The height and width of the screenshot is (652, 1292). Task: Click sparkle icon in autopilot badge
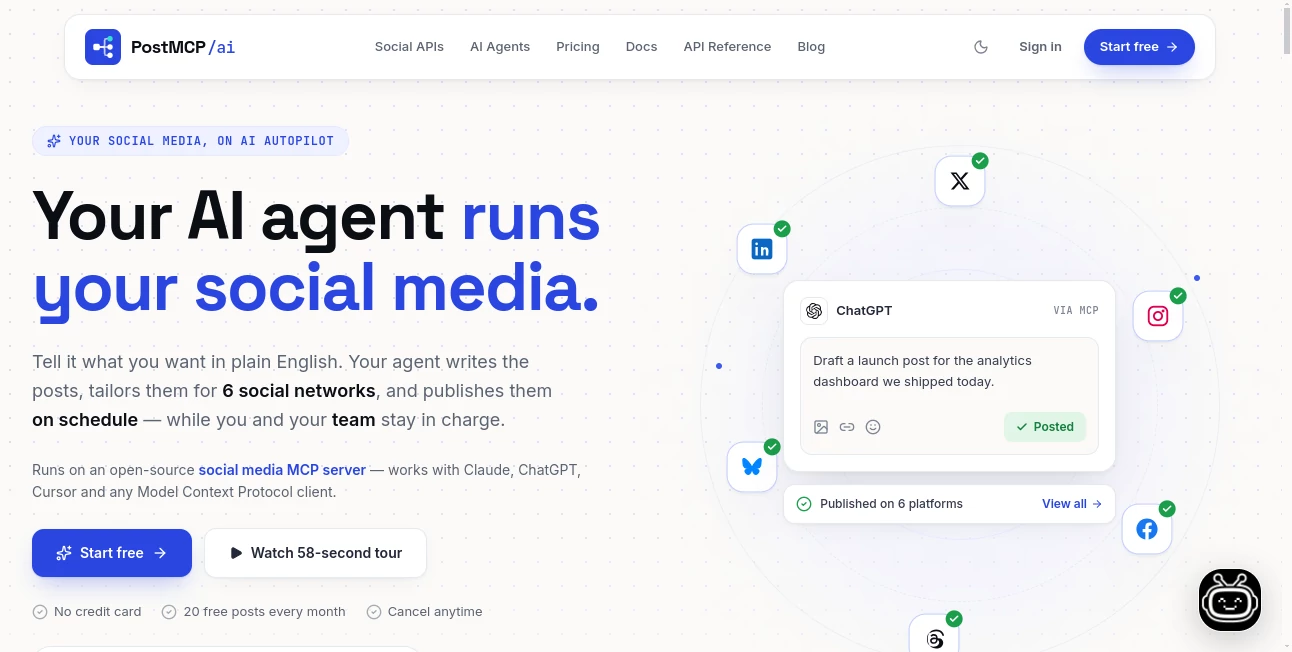pyautogui.click(x=54, y=141)
